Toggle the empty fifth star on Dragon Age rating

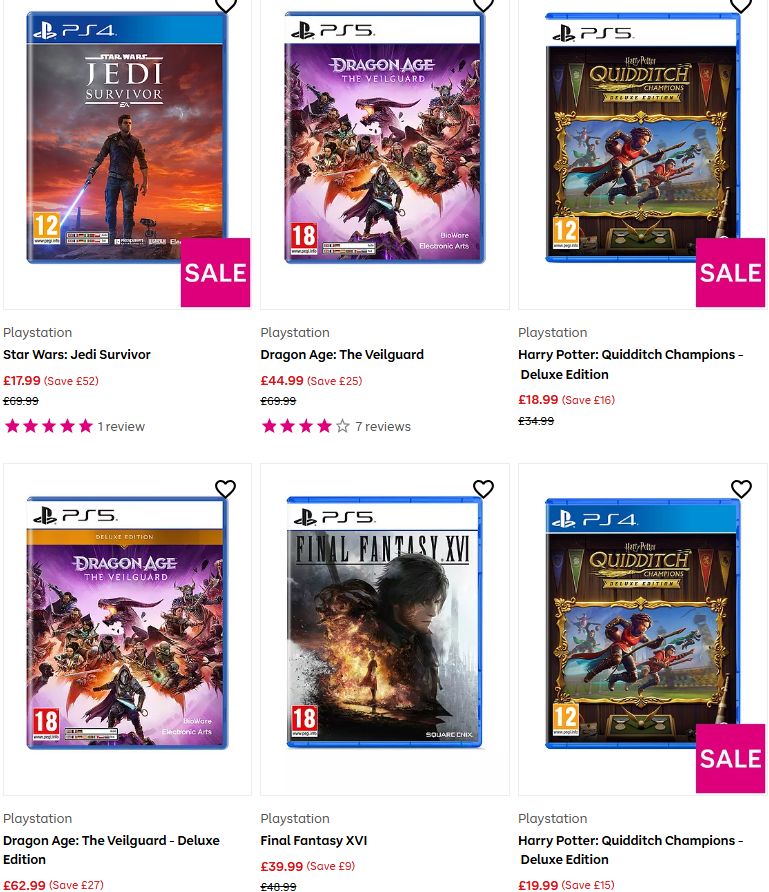point(341,426)
